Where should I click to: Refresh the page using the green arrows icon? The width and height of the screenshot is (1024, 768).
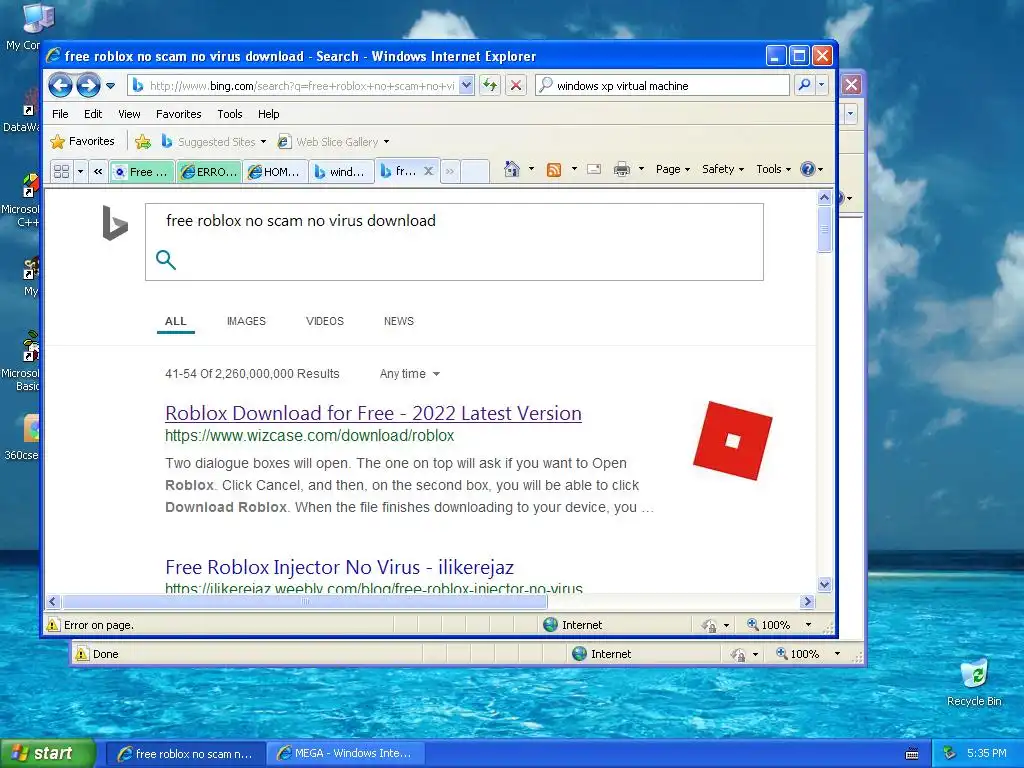[x=490, y=85]
